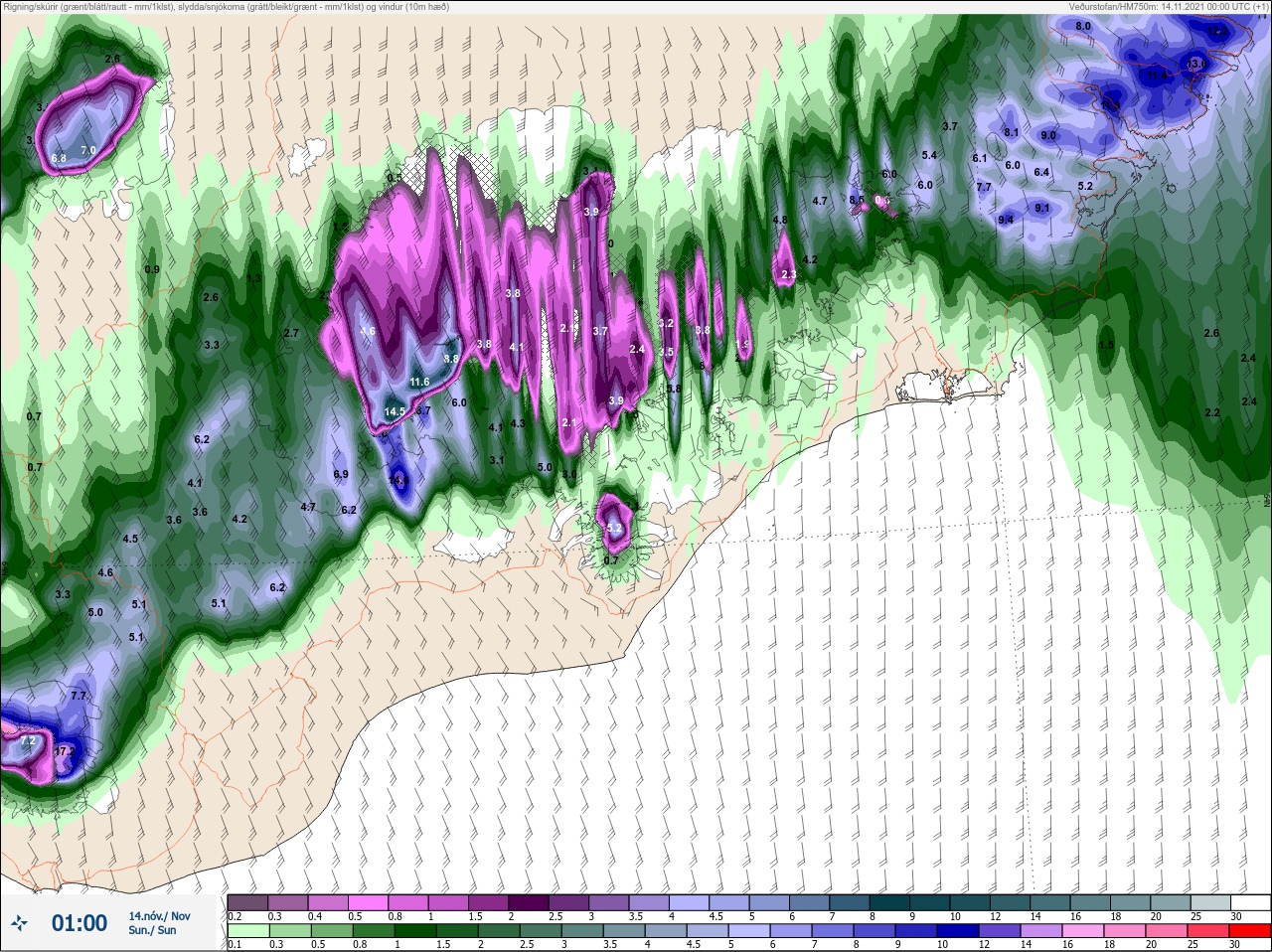1272x952 pixels.
Task: Click the 4.8 value on the map
Action: pyautogui.click(x=780, y=220)
